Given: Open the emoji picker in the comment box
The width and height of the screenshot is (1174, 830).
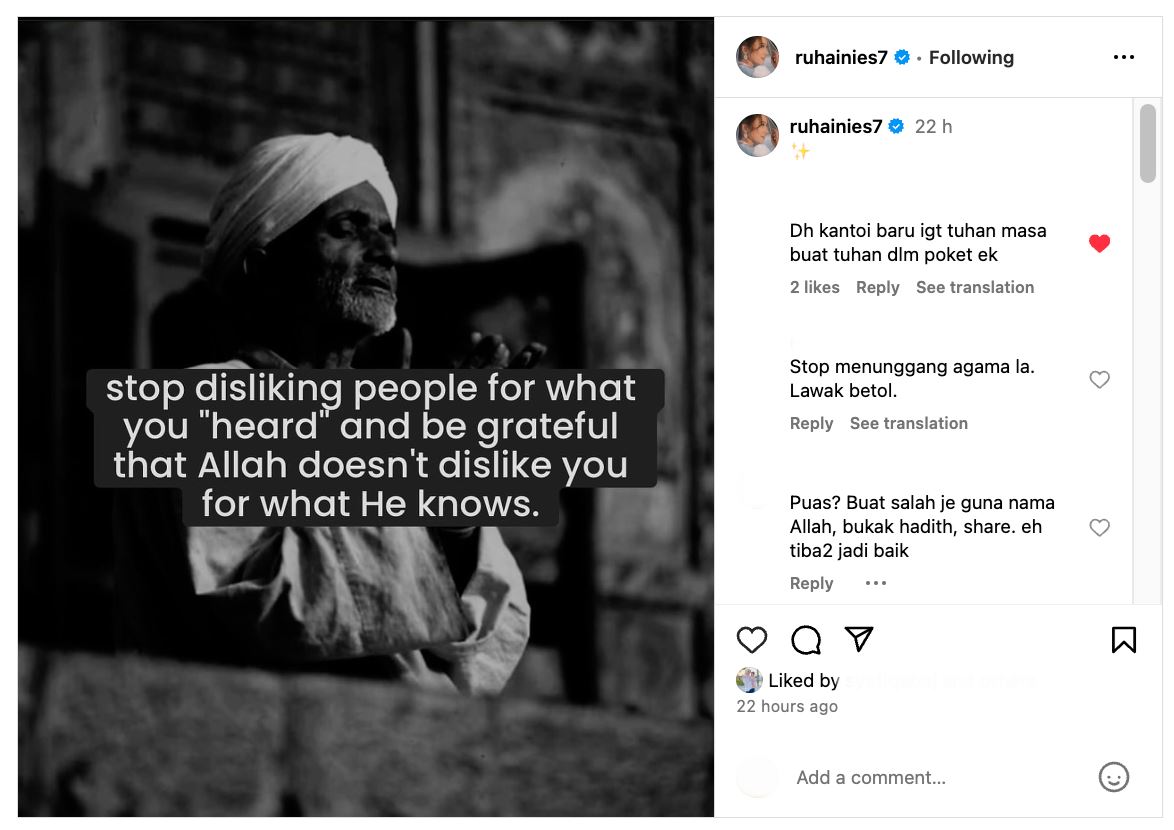Looking at the screenshot, I should point(1111,777).
